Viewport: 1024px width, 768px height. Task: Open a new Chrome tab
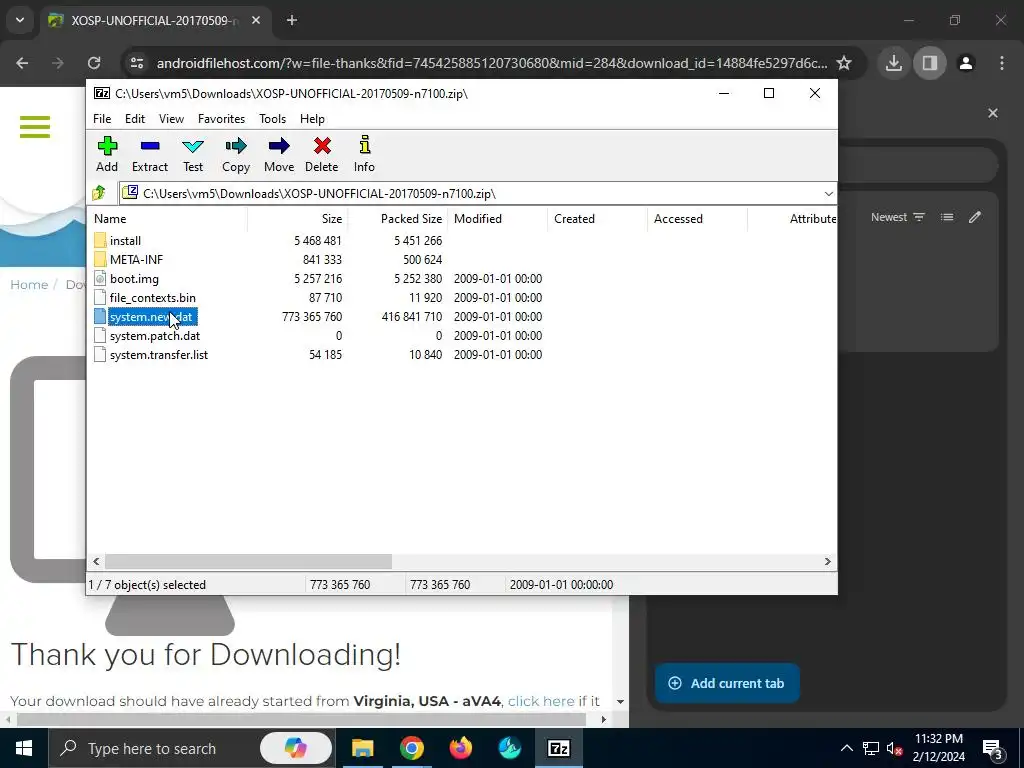click(x=292, y=20)
